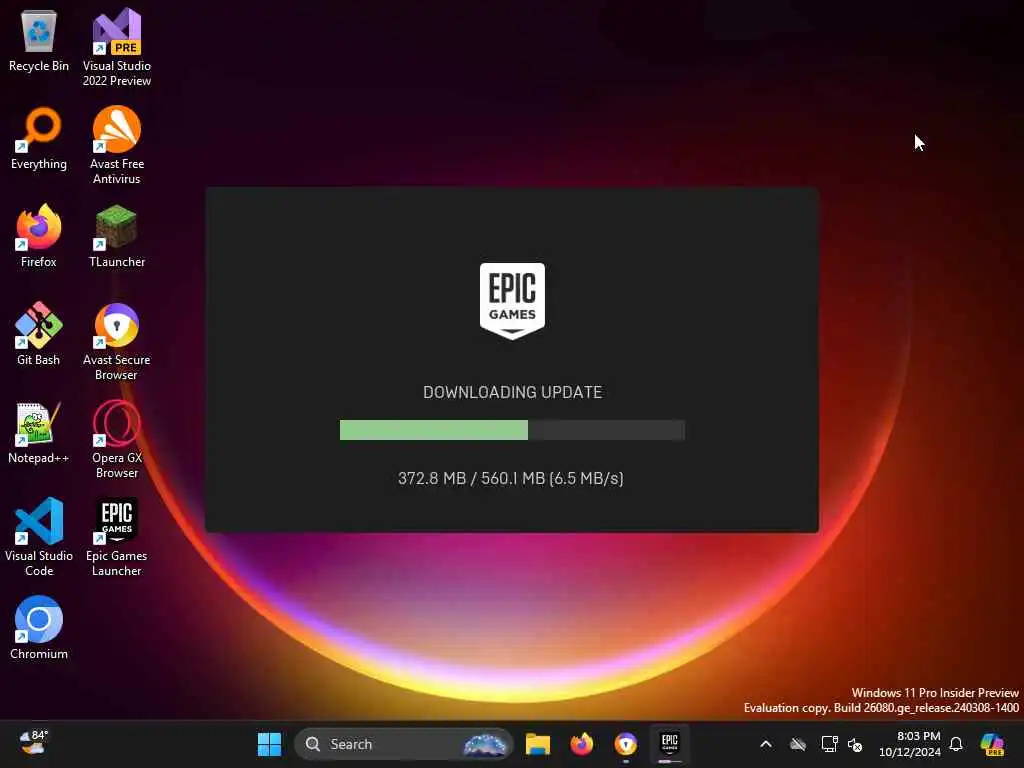Open the Windows Start menu
Screen dimensions: 1024x768
269,744
